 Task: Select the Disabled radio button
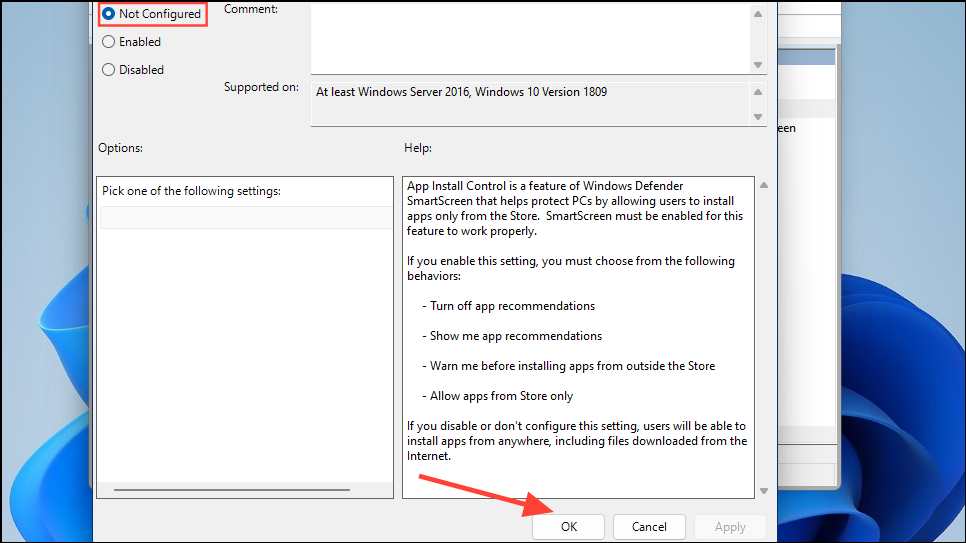point(108,70)
